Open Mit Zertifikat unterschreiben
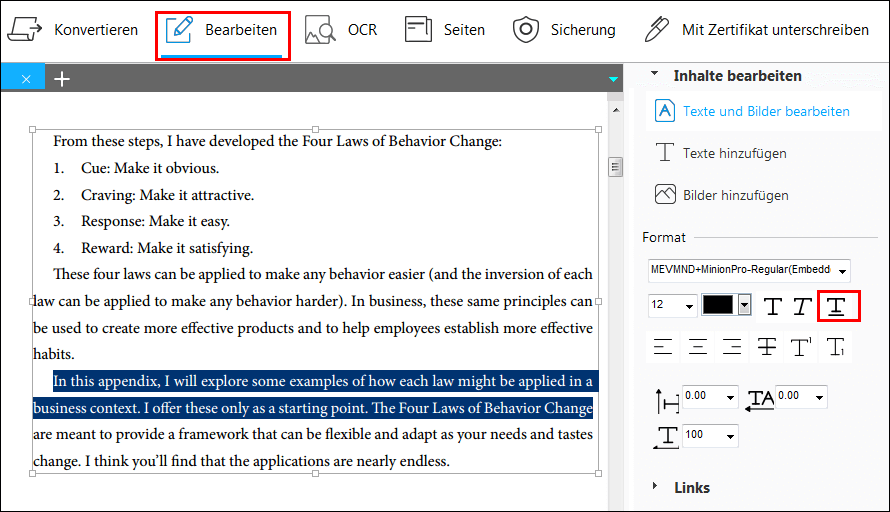 (756, 30)
